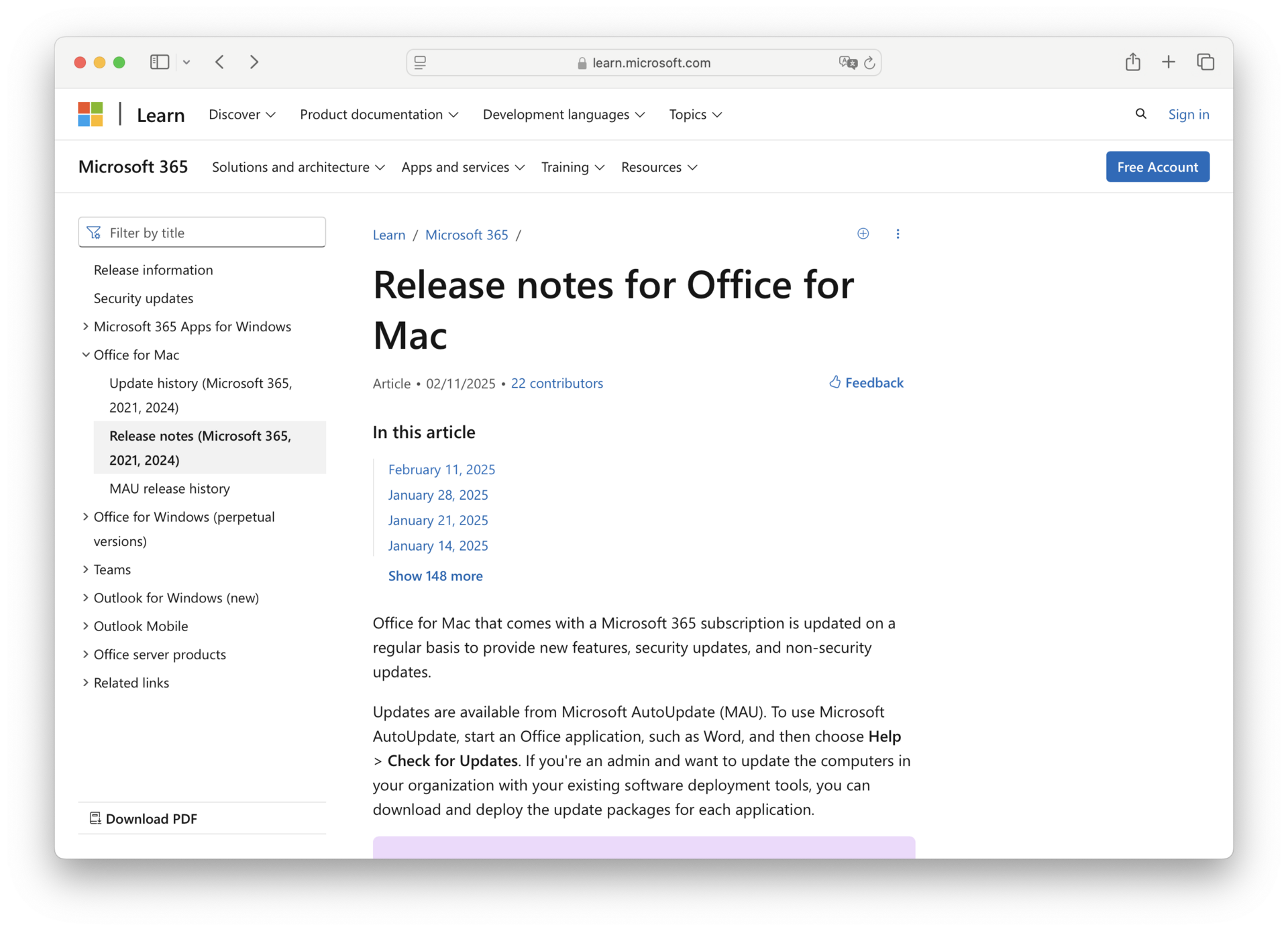The image size is (1288, 931).
Task: Jump to February 11, 2025 section
Action: point(441,470)
